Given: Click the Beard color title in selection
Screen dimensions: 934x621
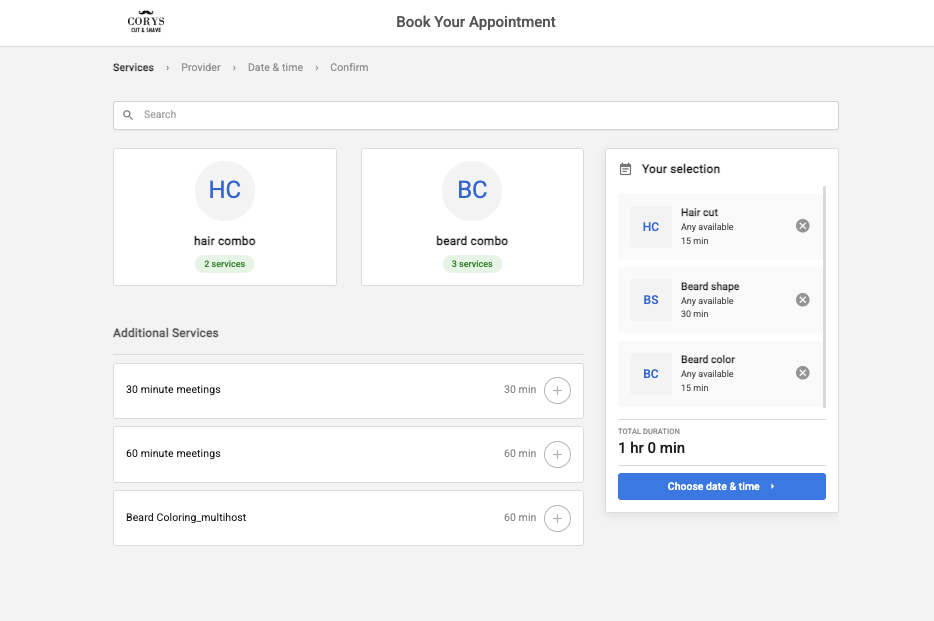Looking at the screenshot, I should coord(708,360).
